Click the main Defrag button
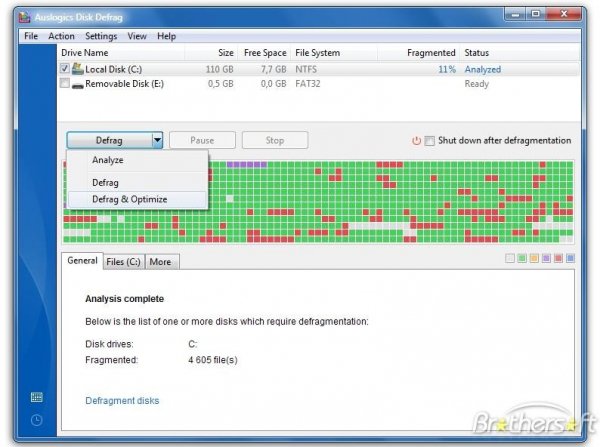 point(109,140)
